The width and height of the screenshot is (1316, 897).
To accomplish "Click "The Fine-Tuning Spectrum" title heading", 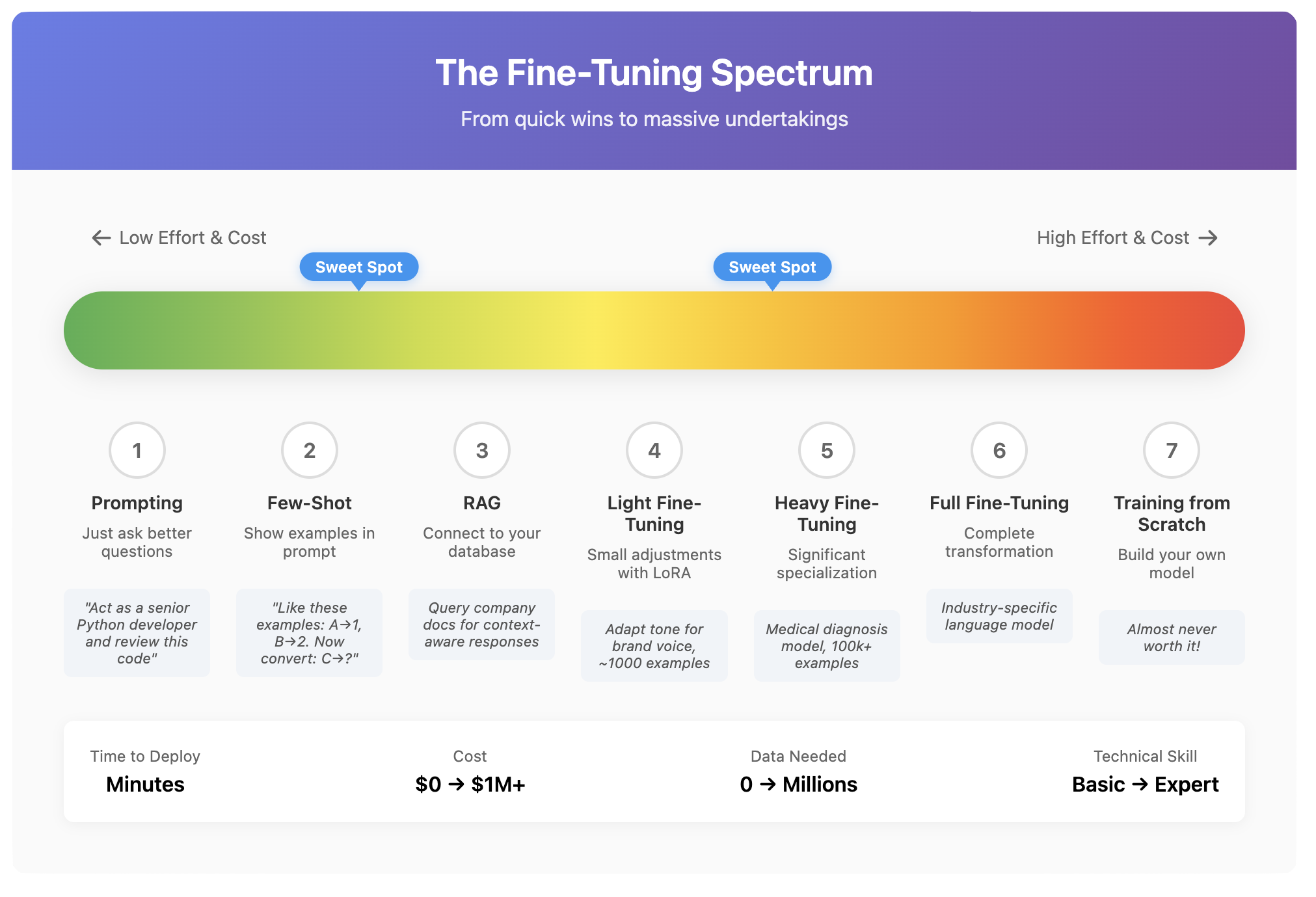I will 654,73.
